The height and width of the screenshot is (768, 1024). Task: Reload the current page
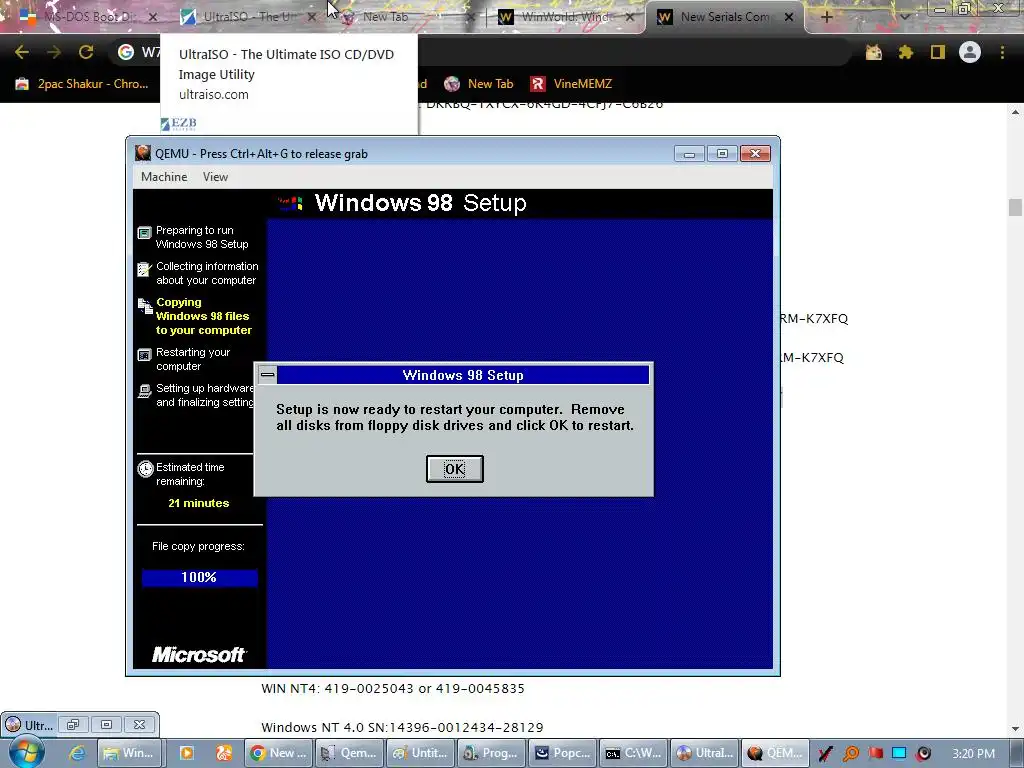[x=86, y=52]
